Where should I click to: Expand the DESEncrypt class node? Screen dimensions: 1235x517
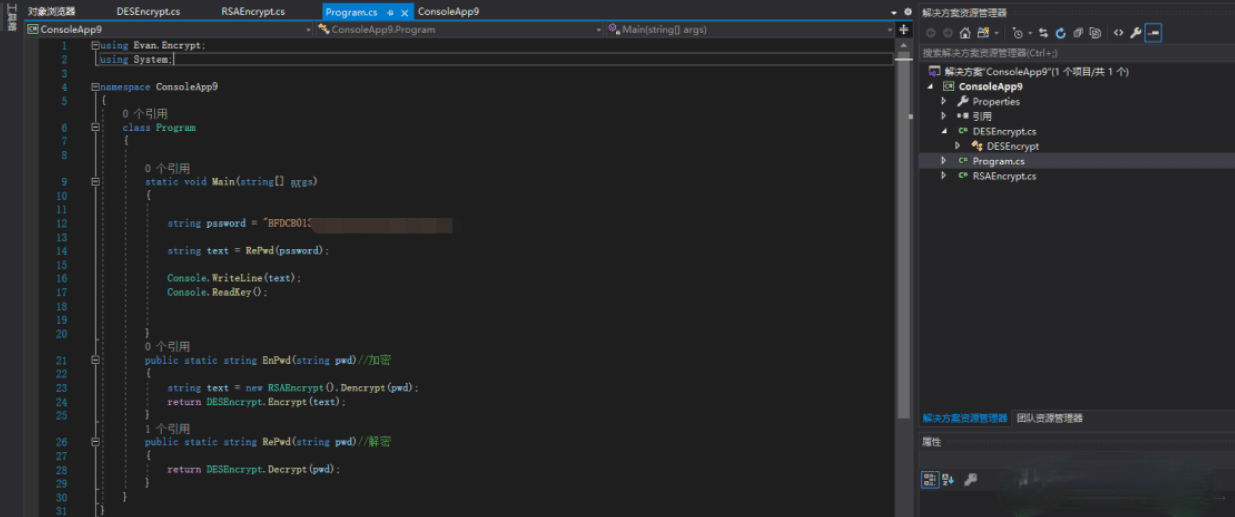click(x=957, y=146)
